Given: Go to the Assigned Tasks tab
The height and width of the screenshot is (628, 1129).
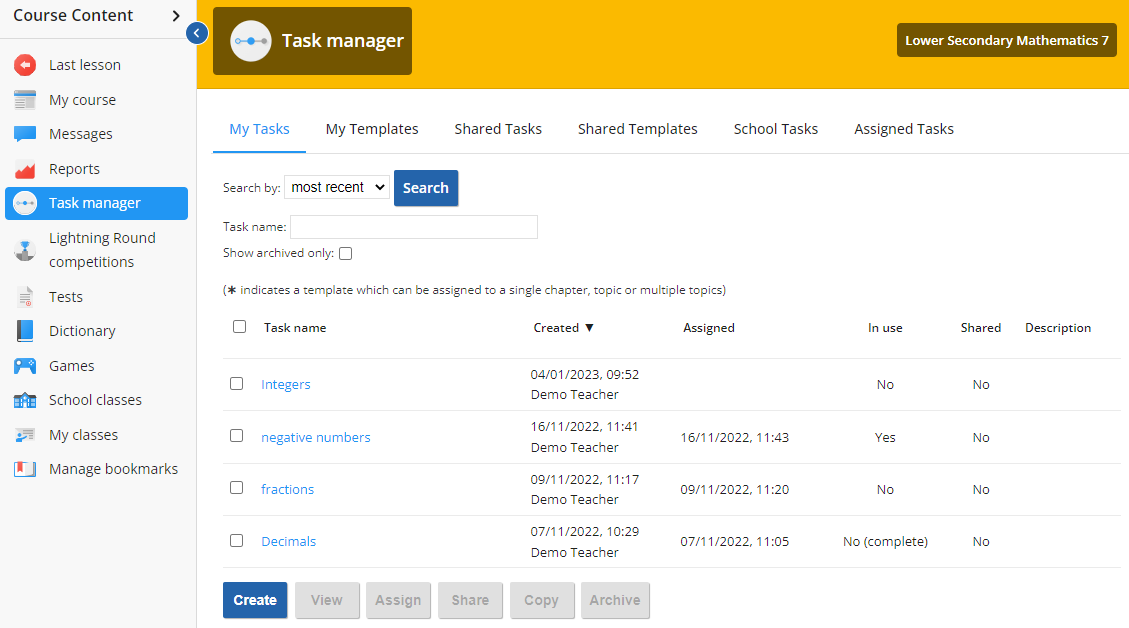Looking at the screenshot, I should coord(904,129).
